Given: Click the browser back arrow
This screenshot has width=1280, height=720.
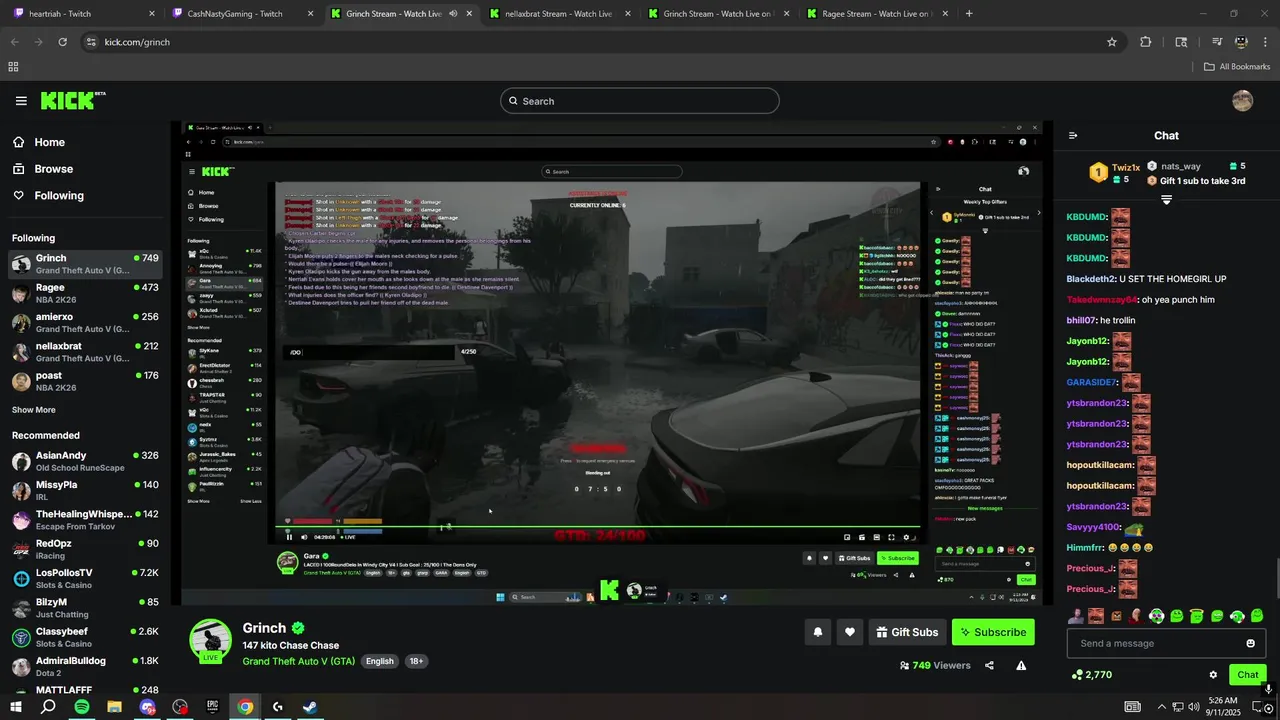Looking at the screenshot, I should (x=14, y=42).
